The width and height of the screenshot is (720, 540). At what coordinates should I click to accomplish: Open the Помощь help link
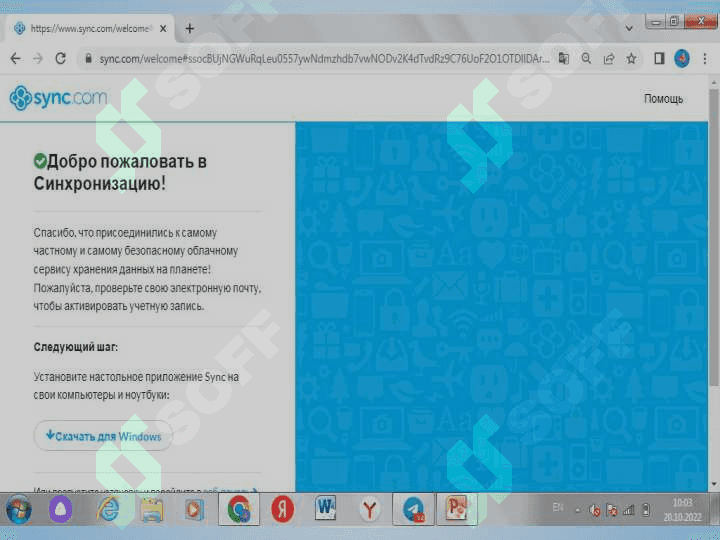(663, 99)
